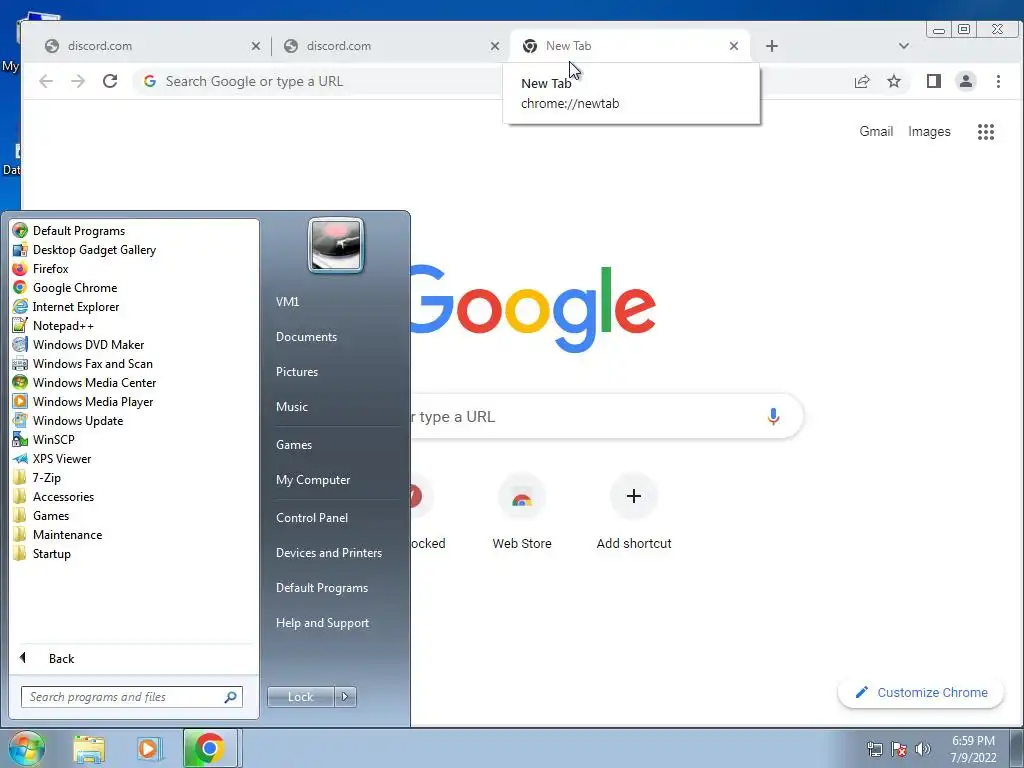This screenshot has width=1024, height=768.
Task: Open the Web Store shortcut
Action: coord(522,513)
